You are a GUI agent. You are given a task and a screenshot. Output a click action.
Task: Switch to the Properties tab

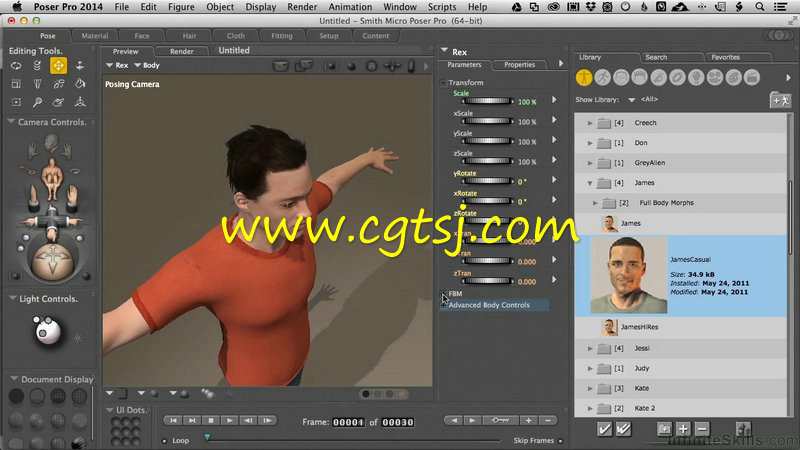point(519,65)
